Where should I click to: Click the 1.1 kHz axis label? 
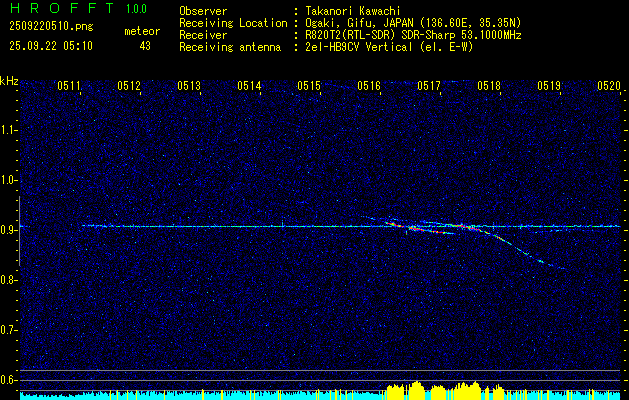click(7, 130)
